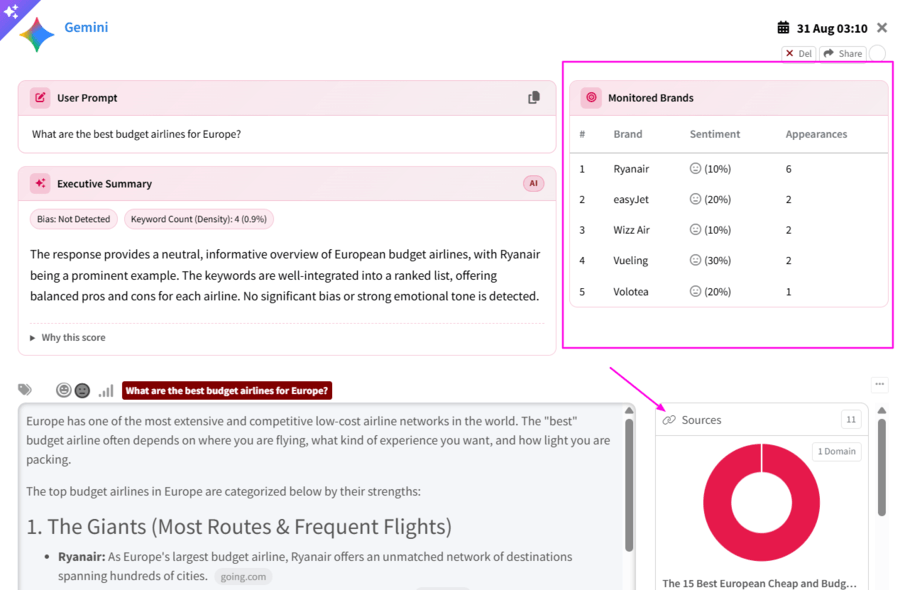Click the smiling face sentiment icon

click(x=64, y=390)
